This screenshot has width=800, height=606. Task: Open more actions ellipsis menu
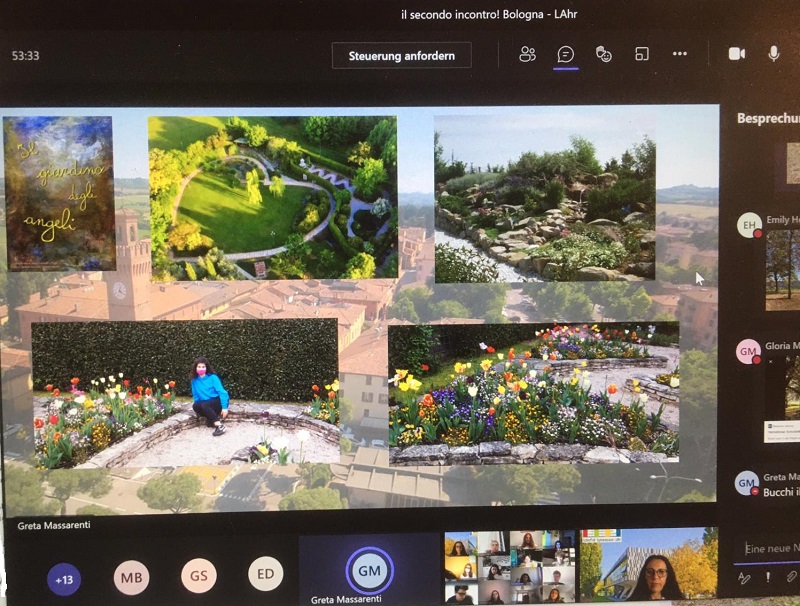pyautogui.click(x=680, y=54)
